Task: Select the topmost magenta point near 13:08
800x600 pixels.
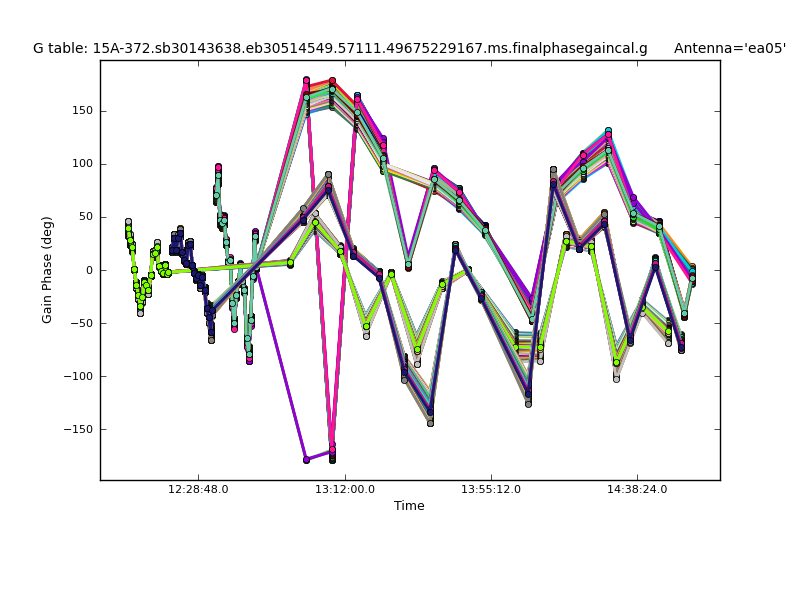Action: 306,80
